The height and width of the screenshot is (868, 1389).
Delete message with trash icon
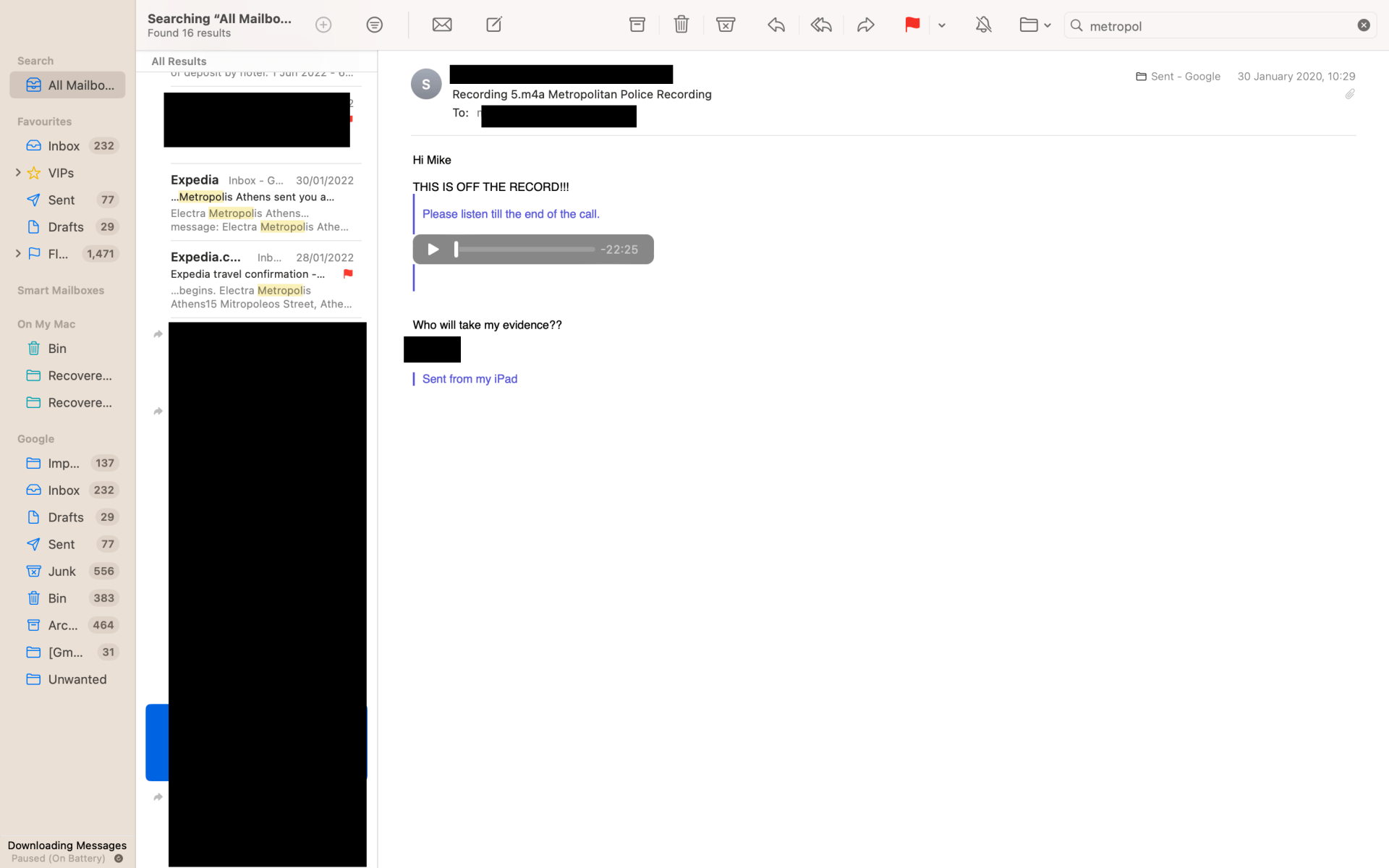click(x=681, y=25)
